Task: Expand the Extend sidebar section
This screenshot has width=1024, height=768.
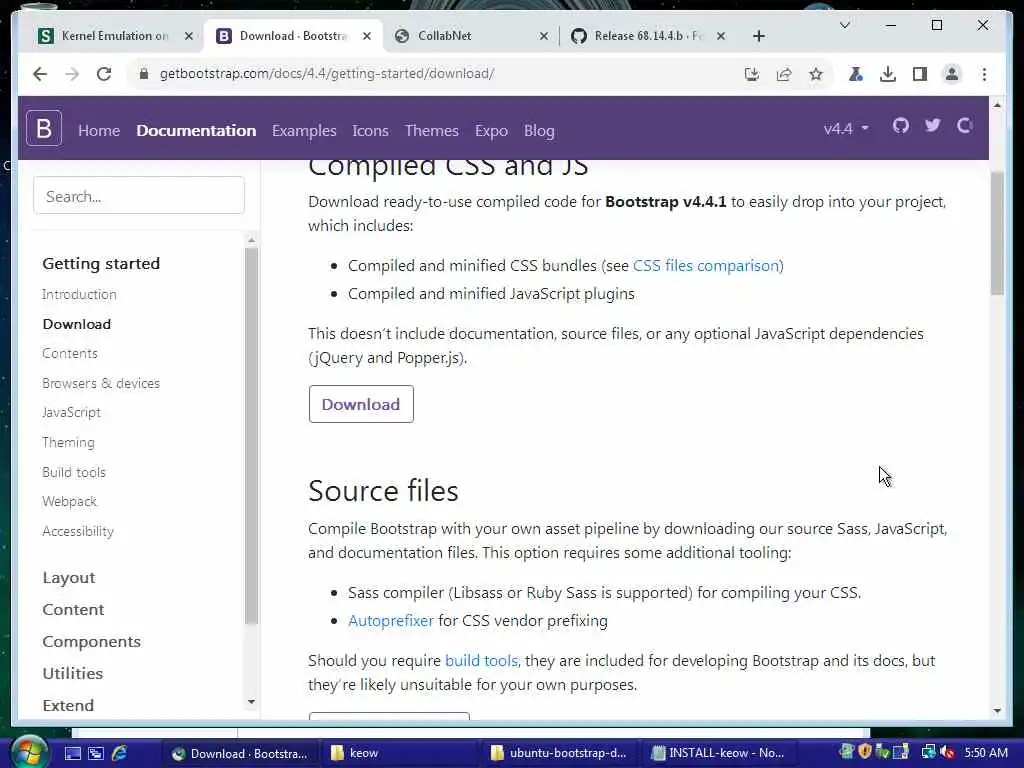Action: pyautogui.click(x=68, y=705)
